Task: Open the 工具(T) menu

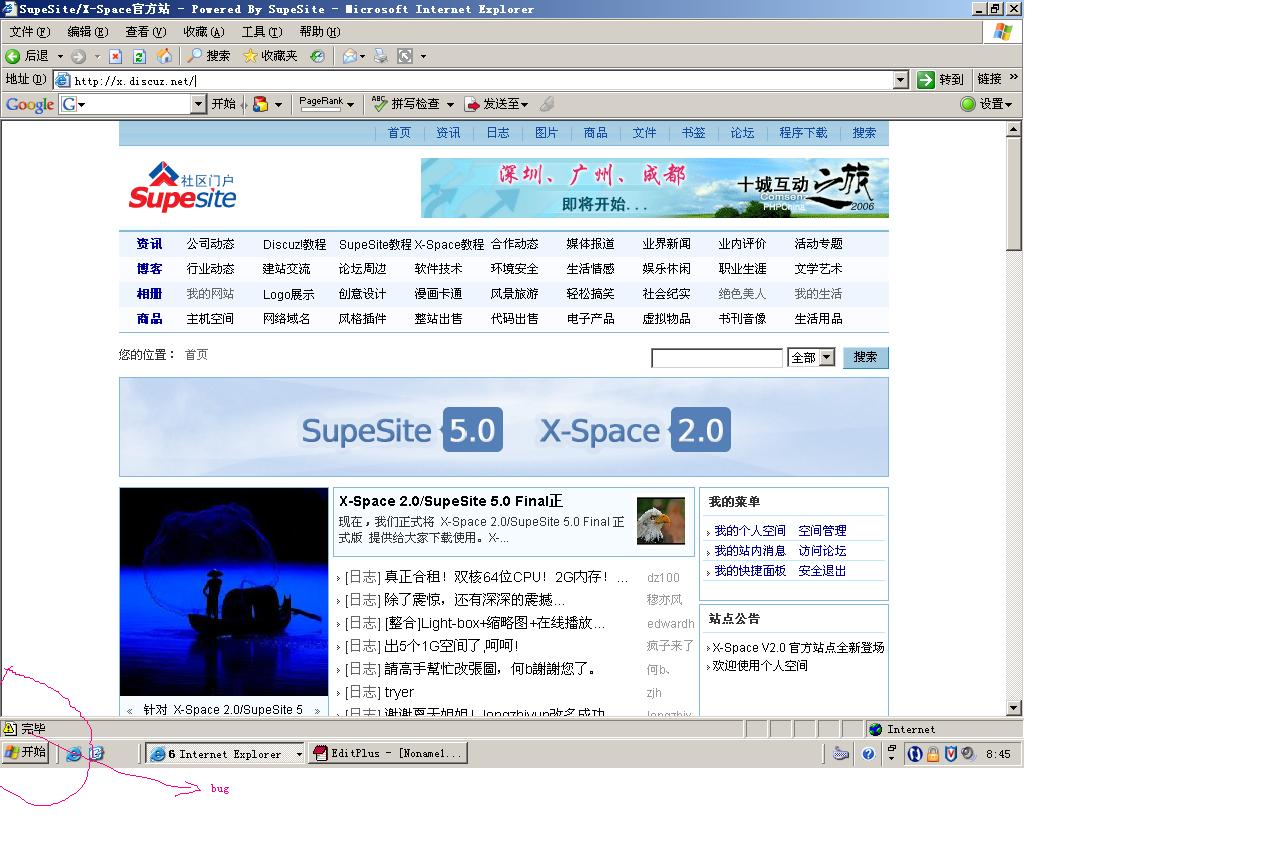Action: [x=261, y=32]
